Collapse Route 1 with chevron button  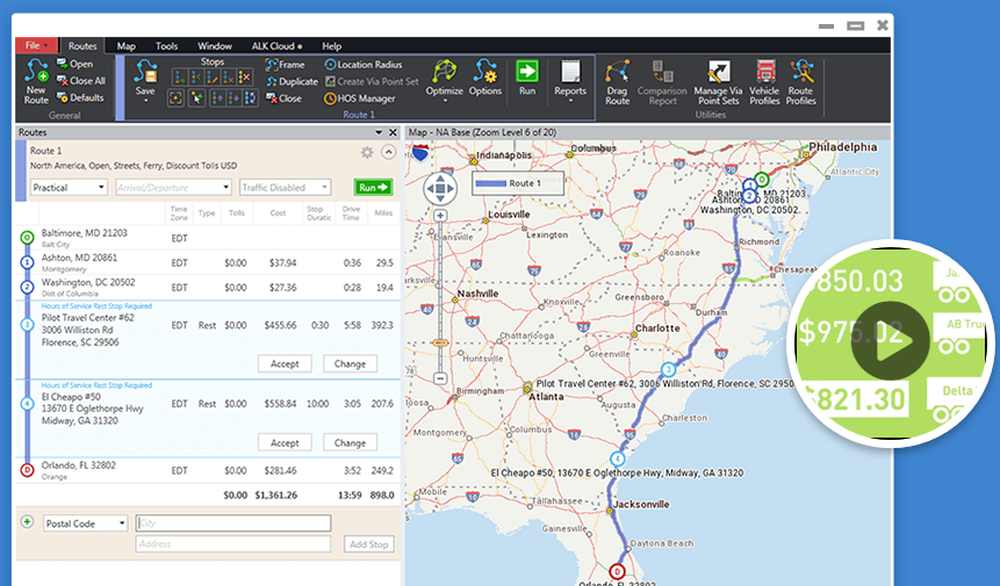(x=388, y=152)
